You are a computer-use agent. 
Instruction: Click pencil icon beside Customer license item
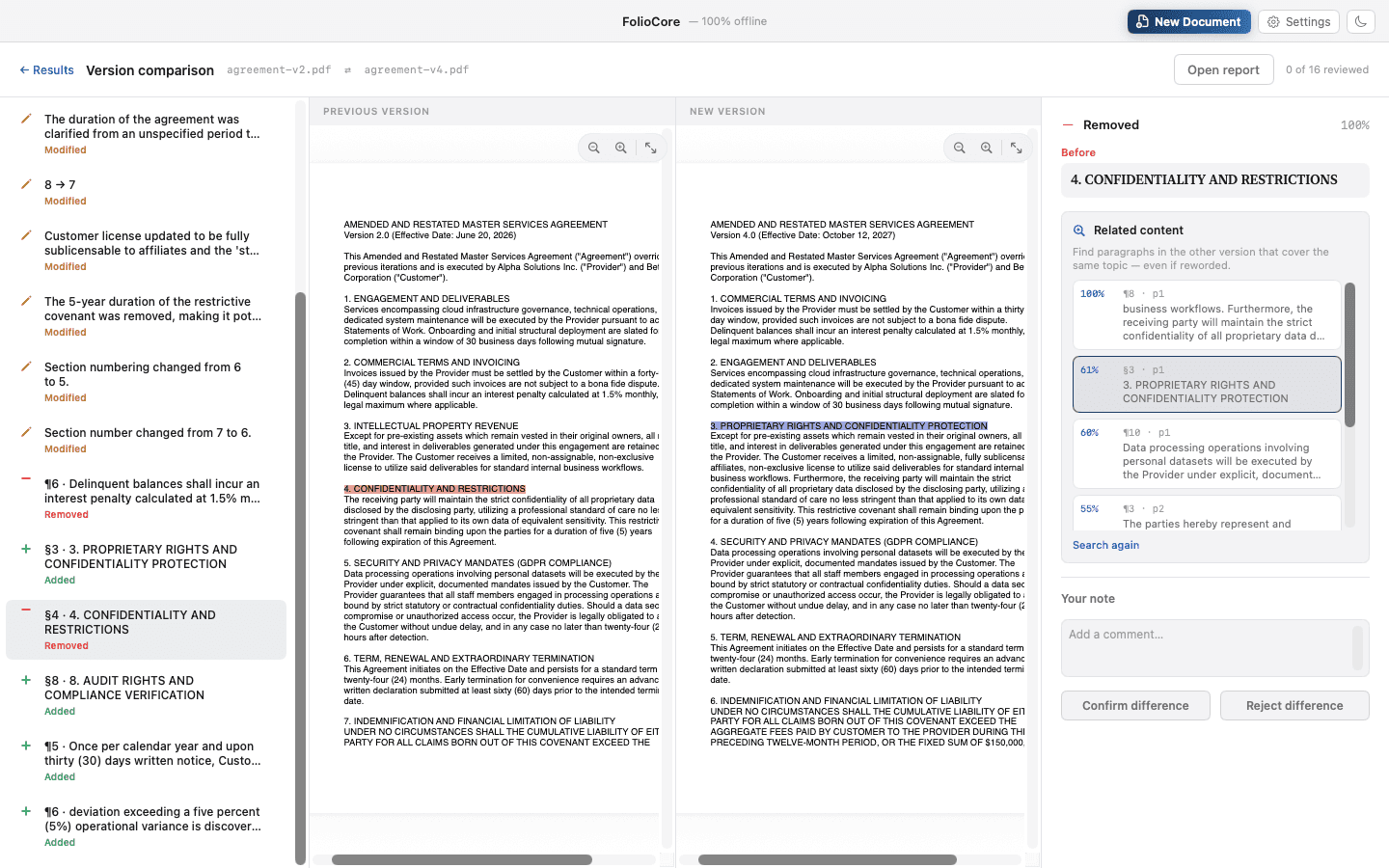click(x=26, y=234)
